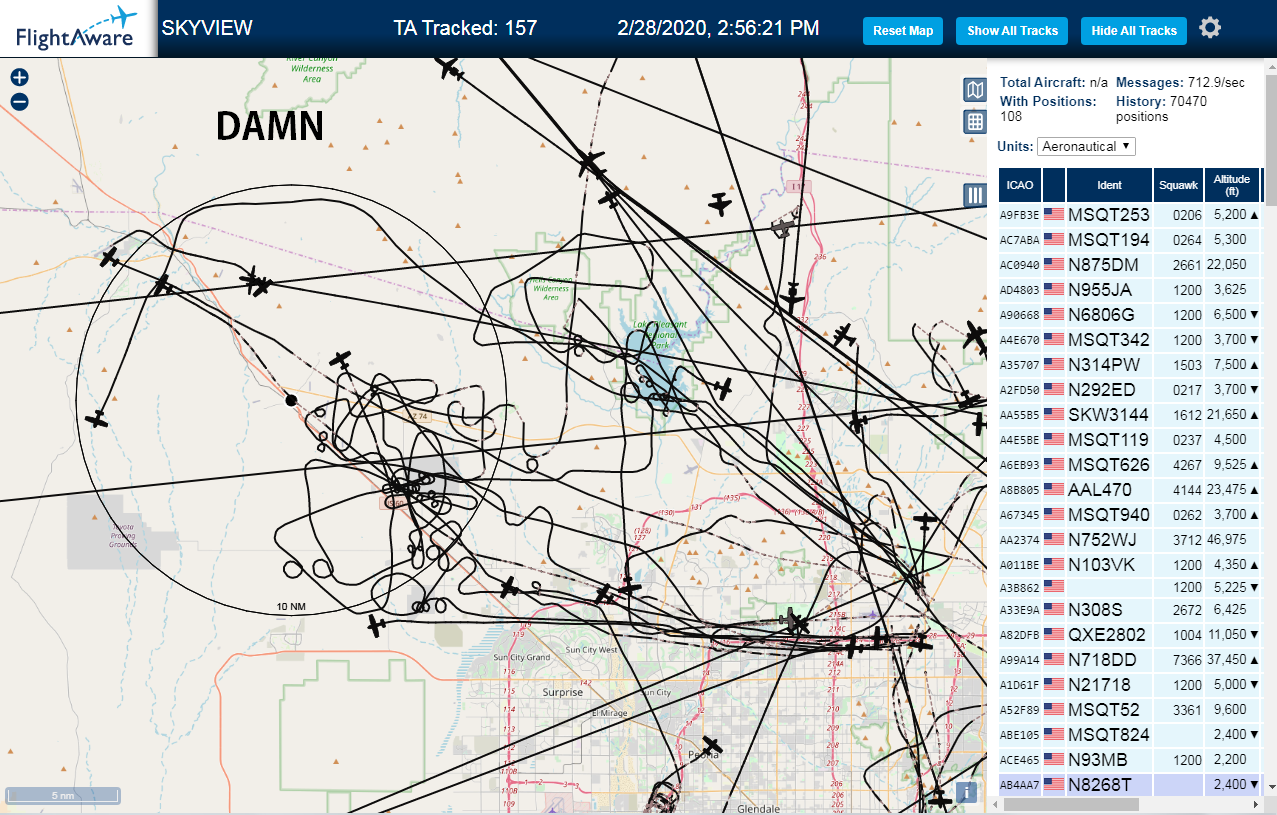Select aircraft N955JA row
The width and height of the screenshot is (1277, 815).
(1130, 289)
